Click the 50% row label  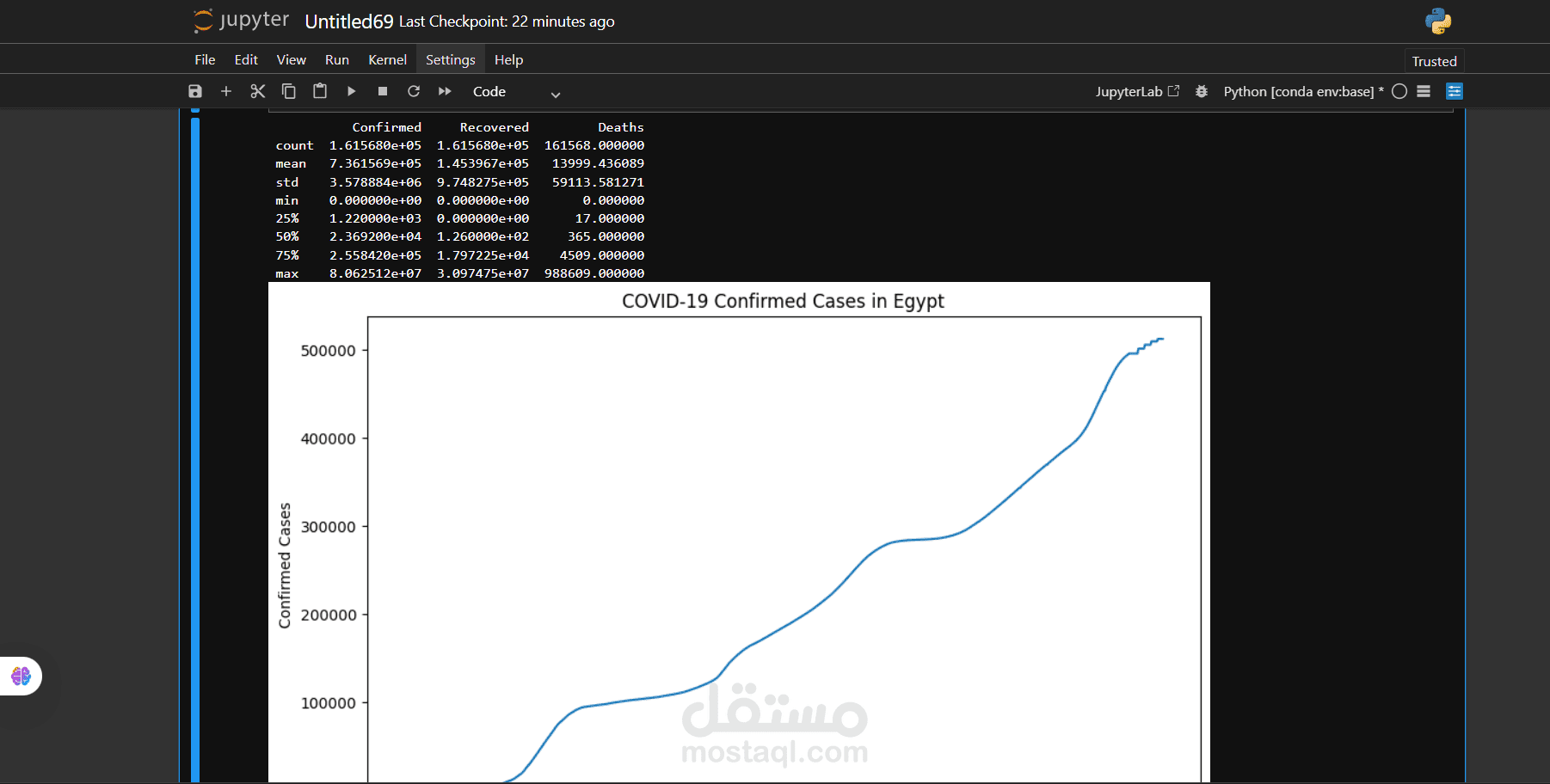point(287,236)
